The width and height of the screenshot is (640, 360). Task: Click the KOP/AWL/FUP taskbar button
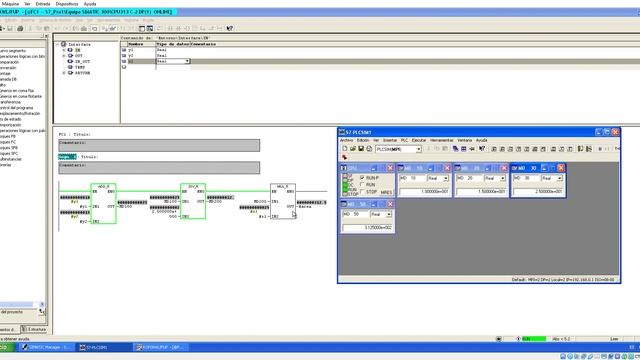(161, 347)
